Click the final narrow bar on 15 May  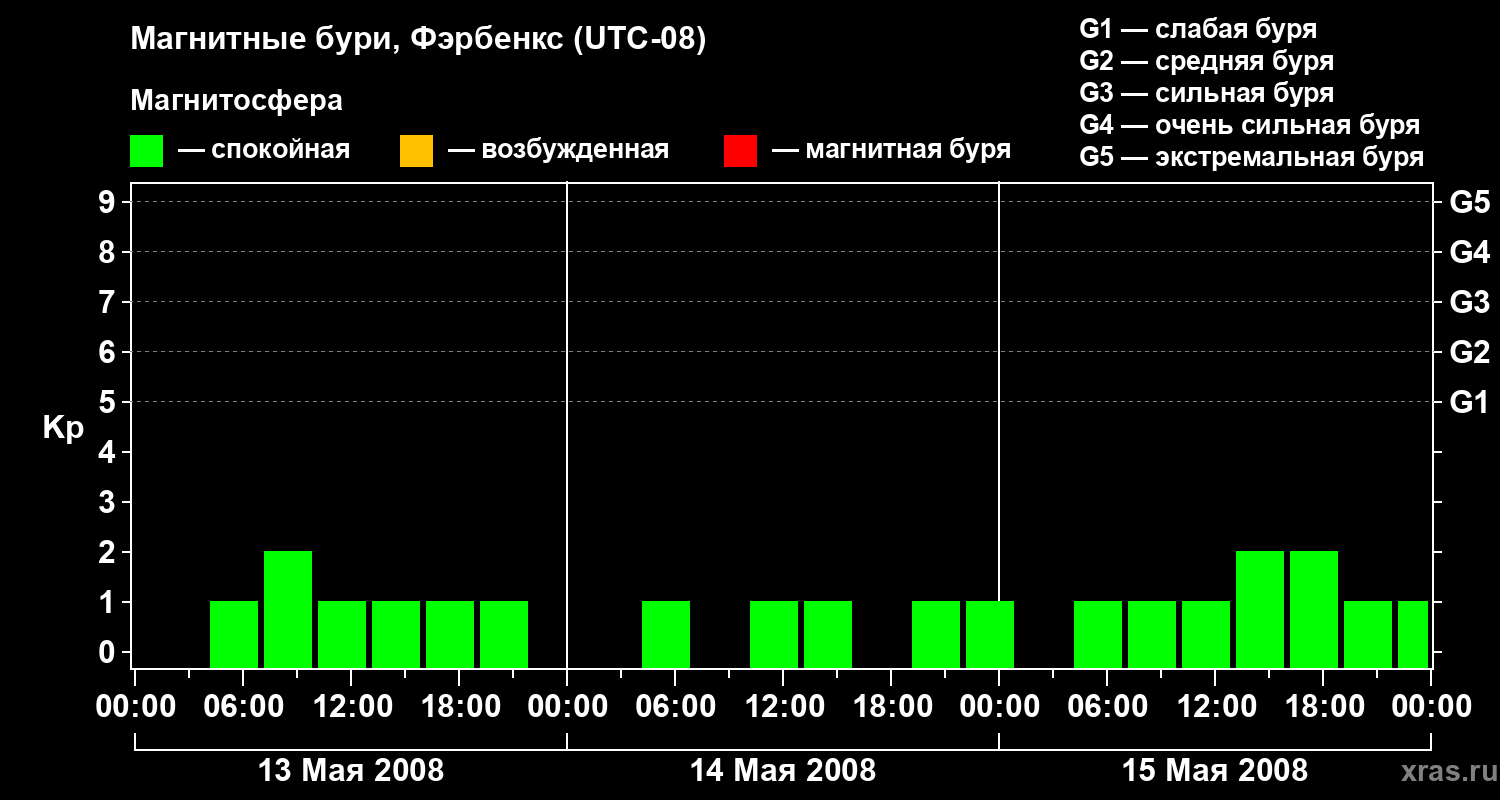click(1413, 634)
